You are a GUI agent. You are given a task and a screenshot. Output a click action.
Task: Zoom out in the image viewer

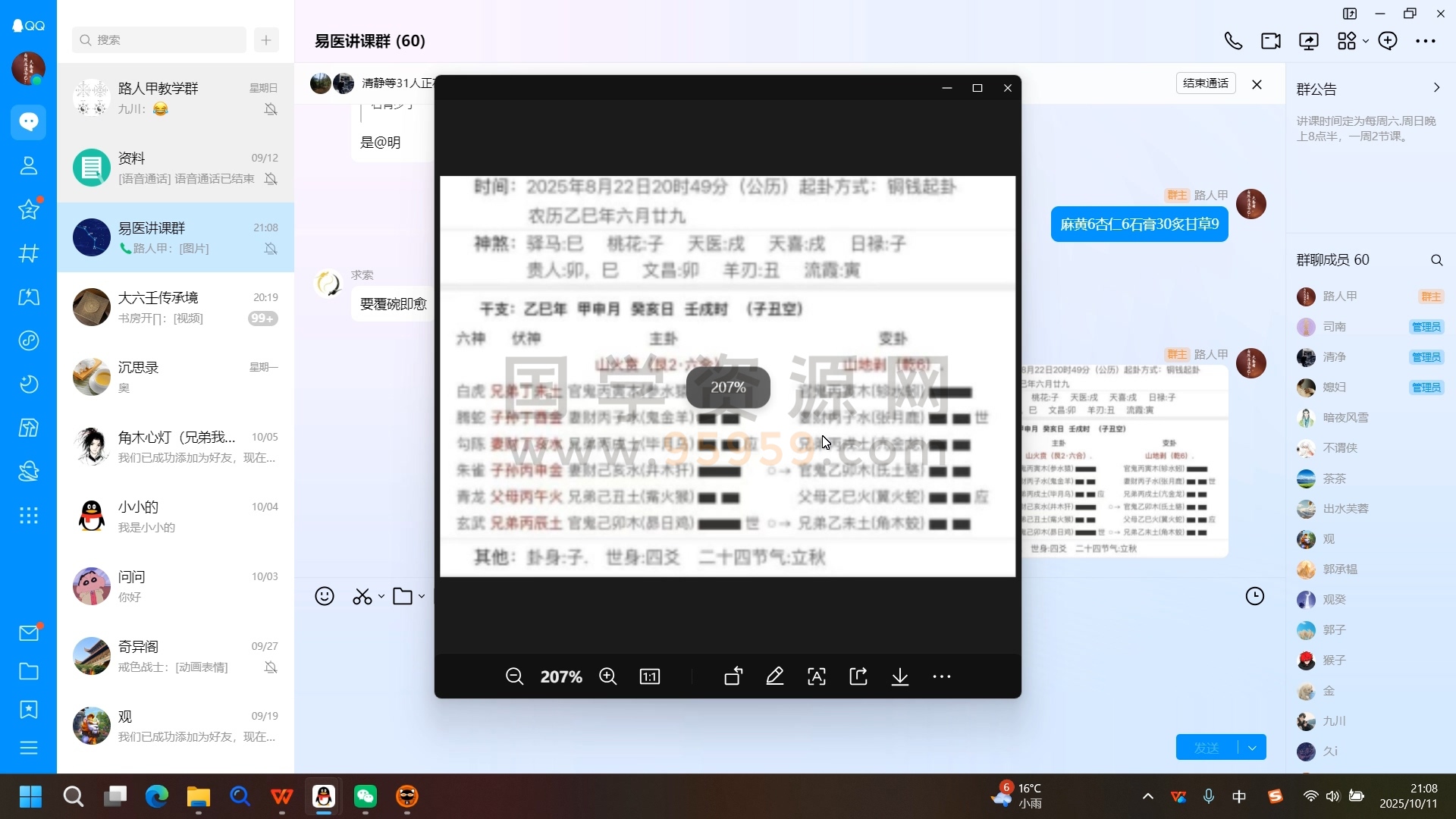click(x=514, y=676)
